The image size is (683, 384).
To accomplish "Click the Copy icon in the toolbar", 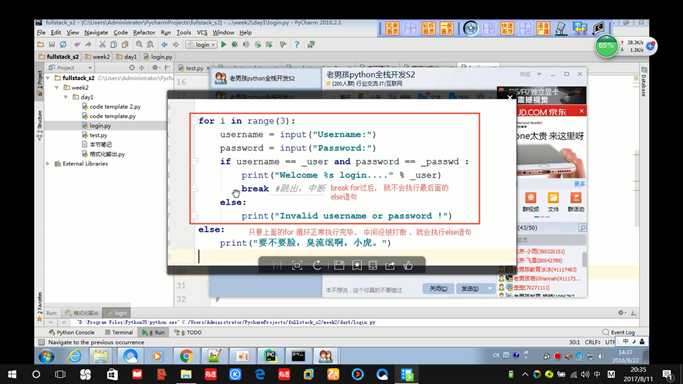I will pos(113,44).
